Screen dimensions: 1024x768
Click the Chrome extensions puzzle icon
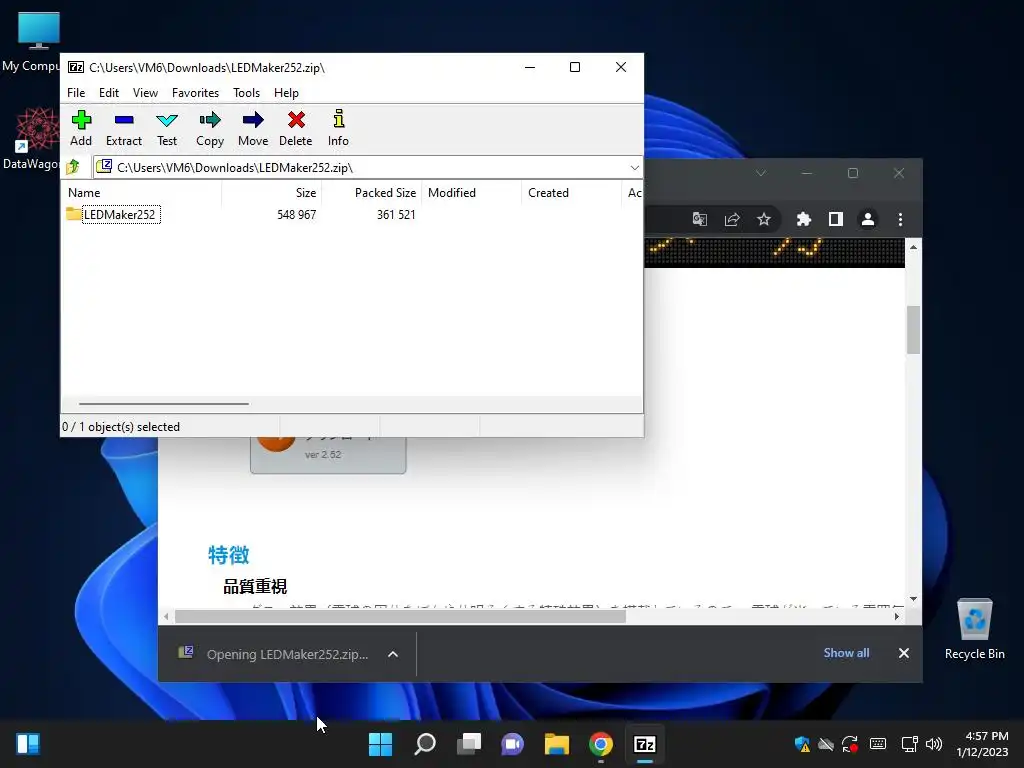(x=803, y=219)
